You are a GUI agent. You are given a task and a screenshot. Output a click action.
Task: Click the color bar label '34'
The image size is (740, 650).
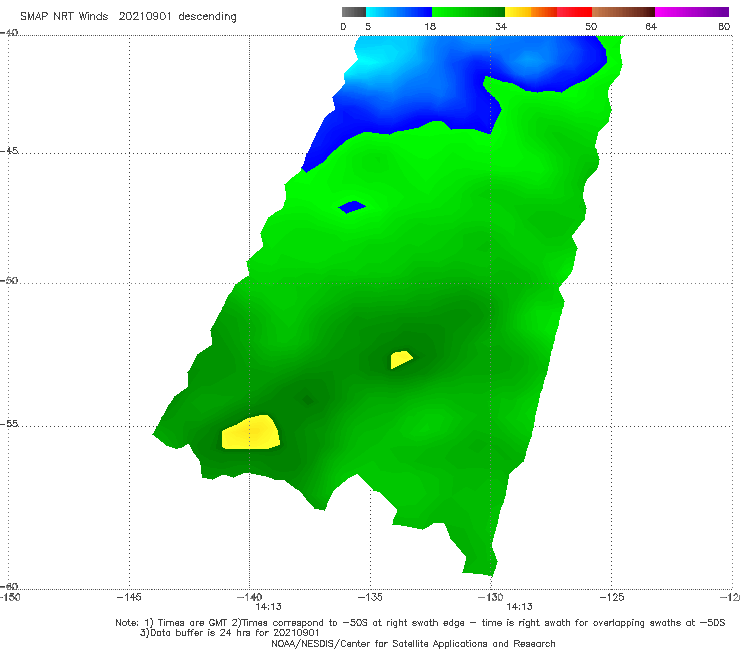(x=501, y=26)
